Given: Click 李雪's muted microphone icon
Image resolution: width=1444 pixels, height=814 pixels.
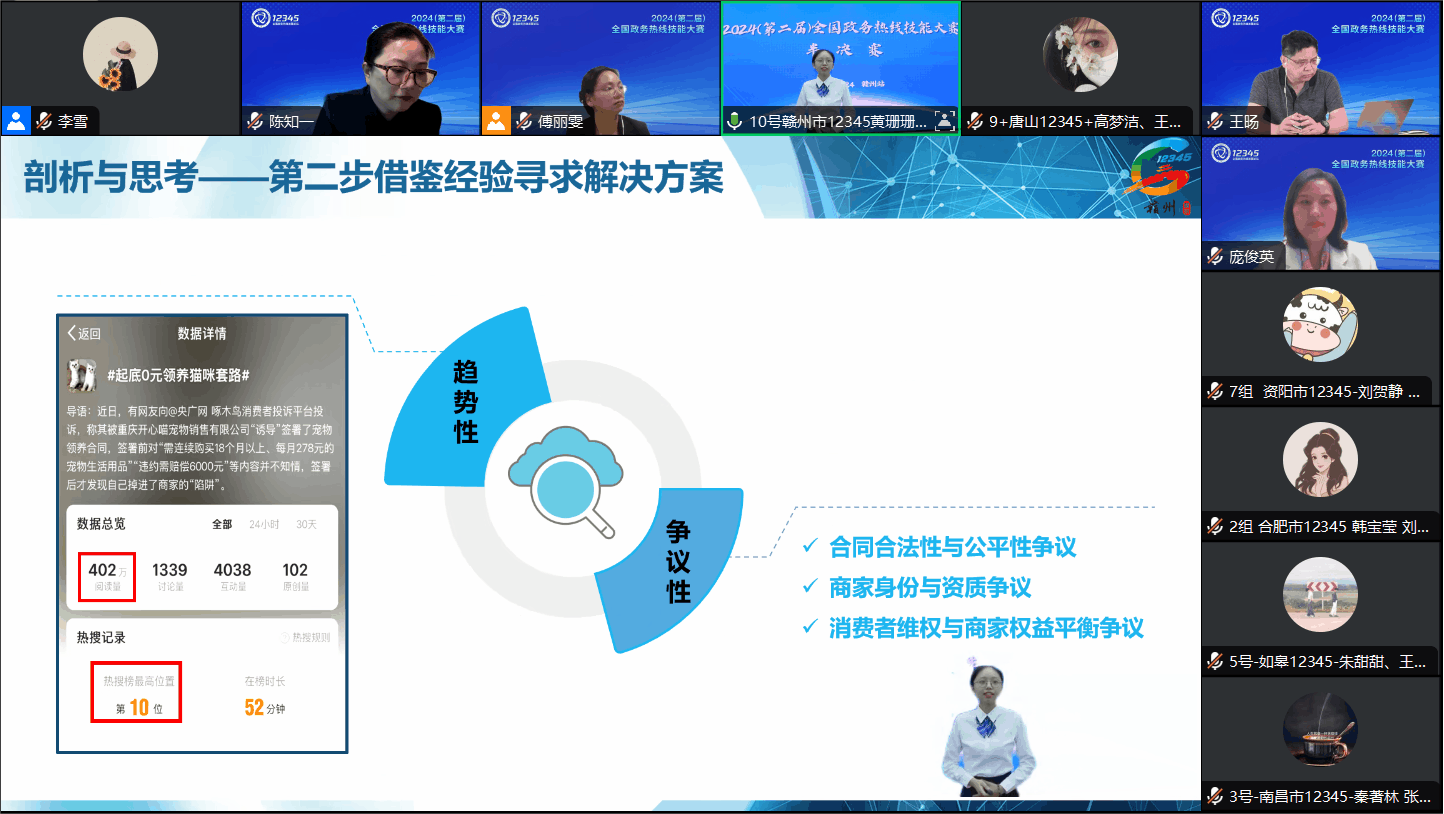Looking at the screenshot, I should (44, 122).
